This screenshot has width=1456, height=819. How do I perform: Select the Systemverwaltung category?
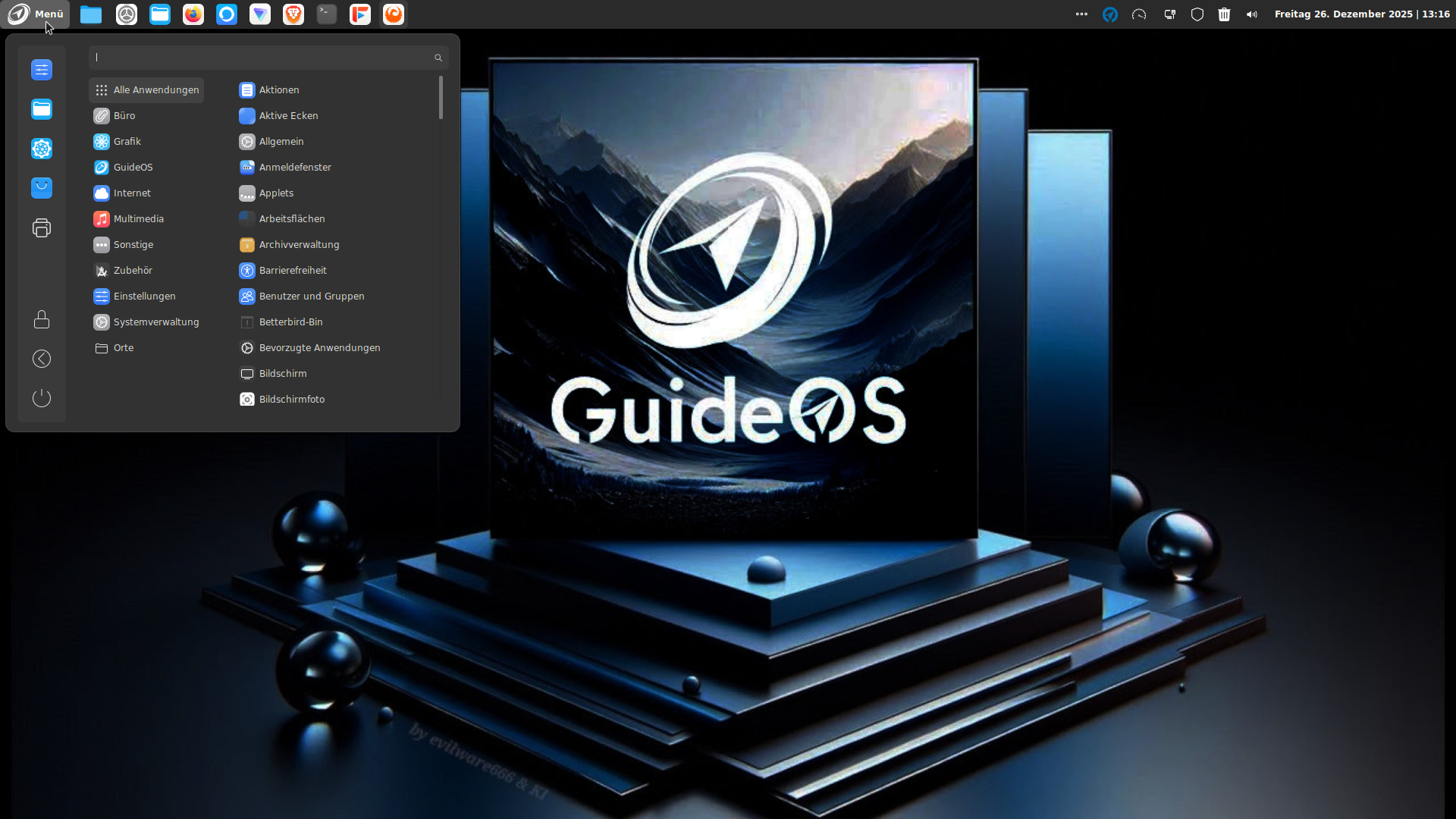155,322
